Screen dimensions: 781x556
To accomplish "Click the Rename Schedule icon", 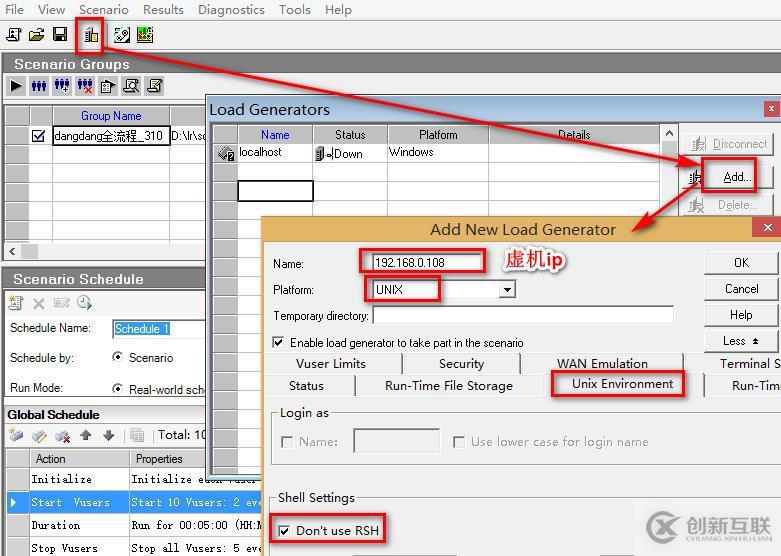I will (x=62, y=302).
